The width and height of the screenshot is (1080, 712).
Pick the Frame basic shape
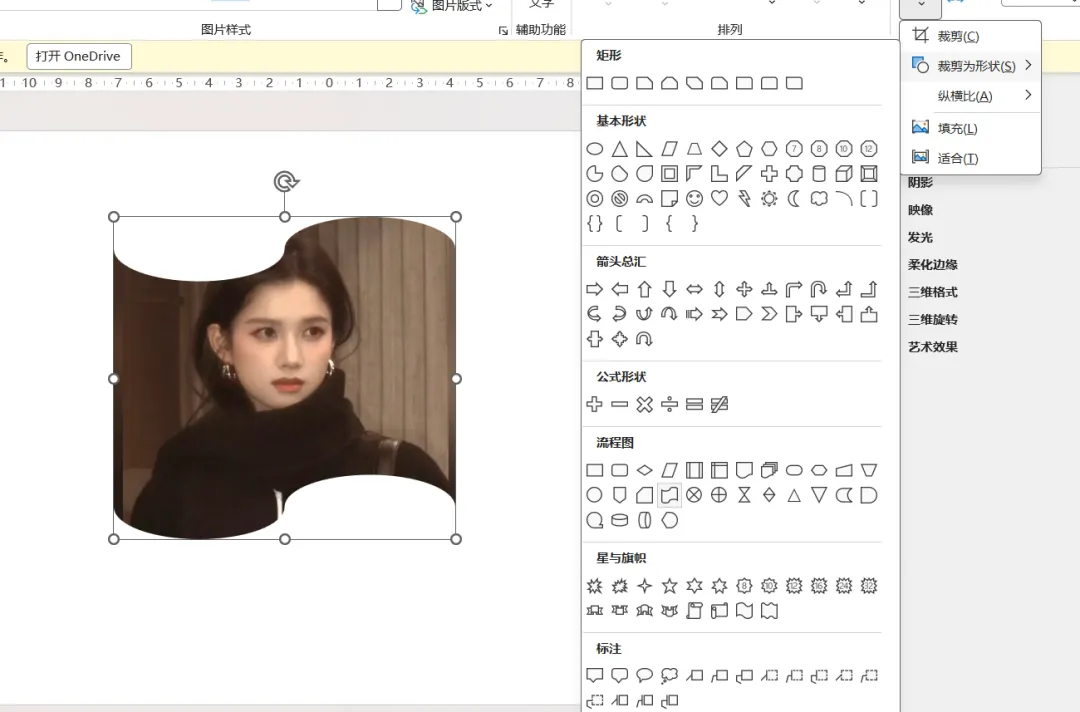pos(669,174)
